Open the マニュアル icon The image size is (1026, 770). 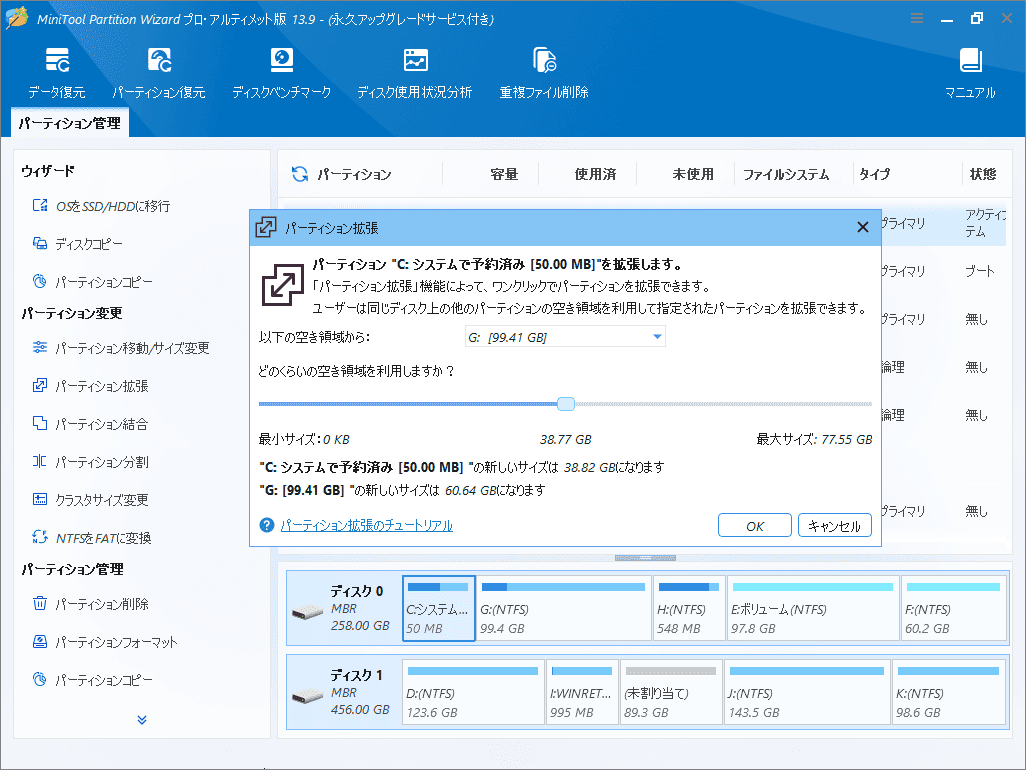[970, 72]
